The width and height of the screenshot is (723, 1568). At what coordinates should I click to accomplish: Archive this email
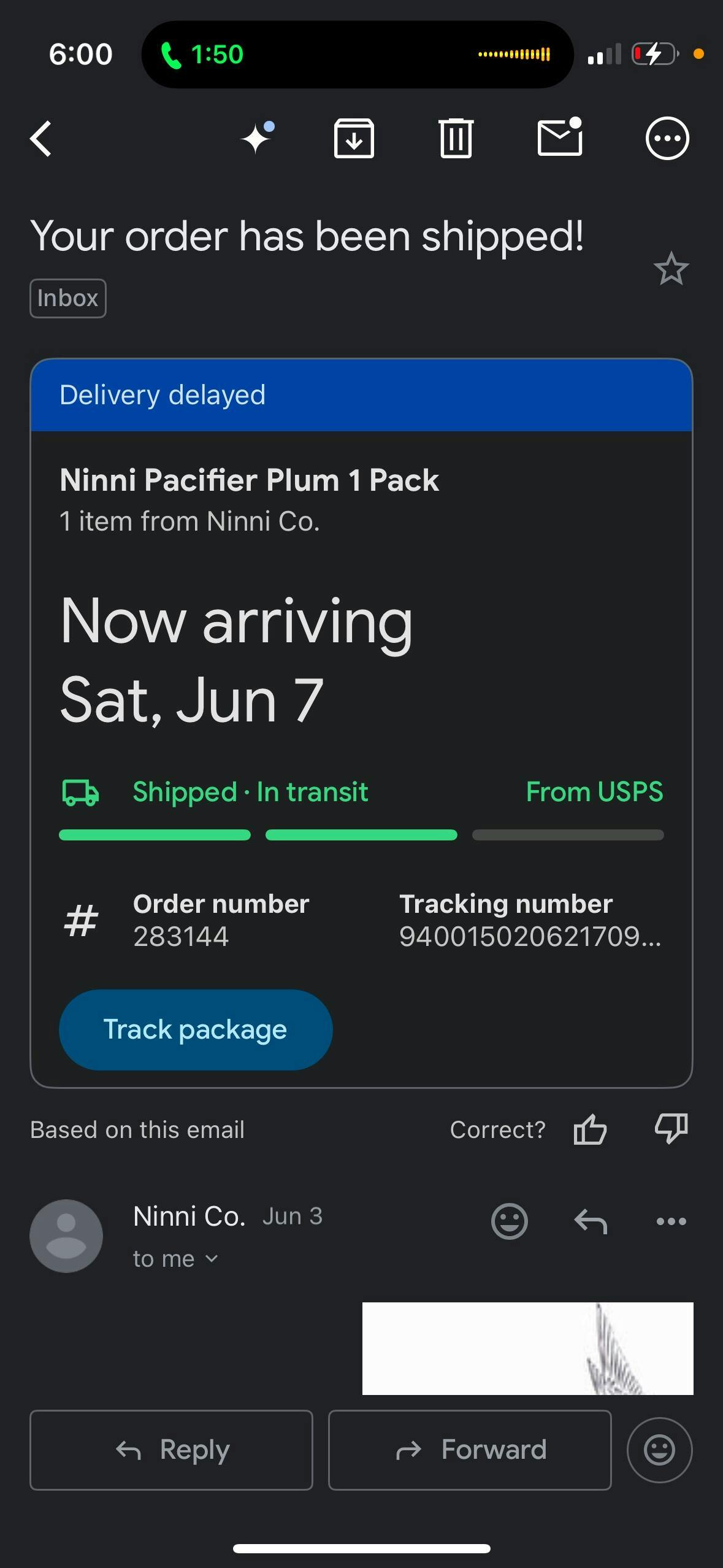click(x=354, y=139)
